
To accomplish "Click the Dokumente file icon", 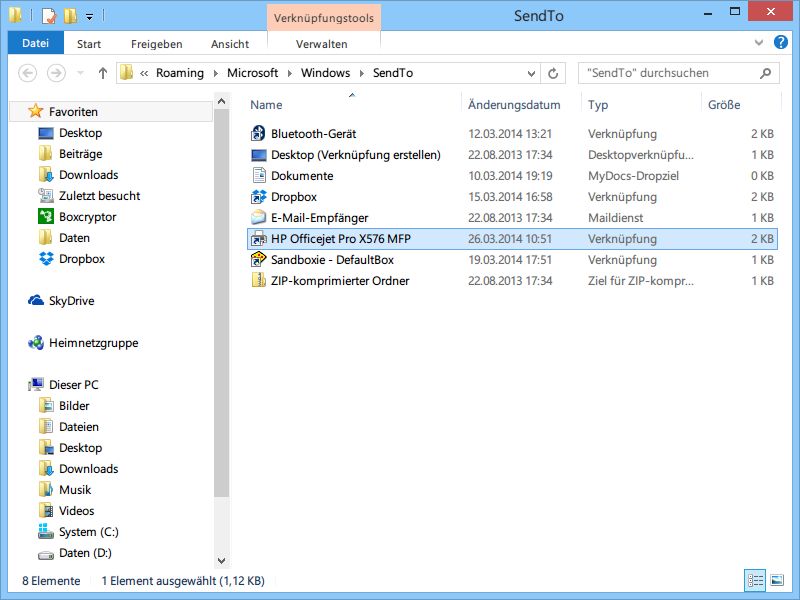I will coord(259,176).
